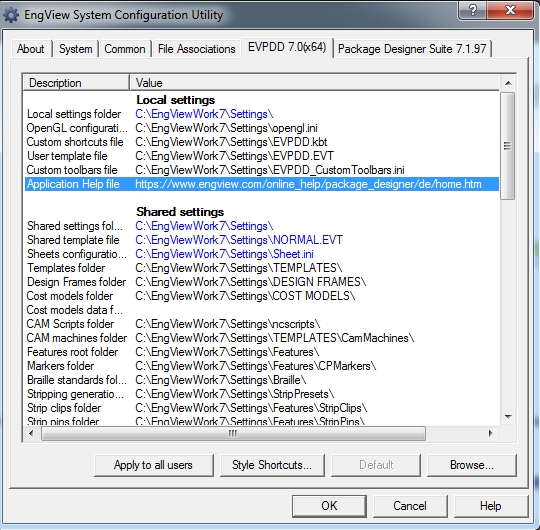The width and height of the screenshot is (540, 530).
Task: Select the EVPDD 7.0(x64) tab
Action: click(x=287, y=47)
